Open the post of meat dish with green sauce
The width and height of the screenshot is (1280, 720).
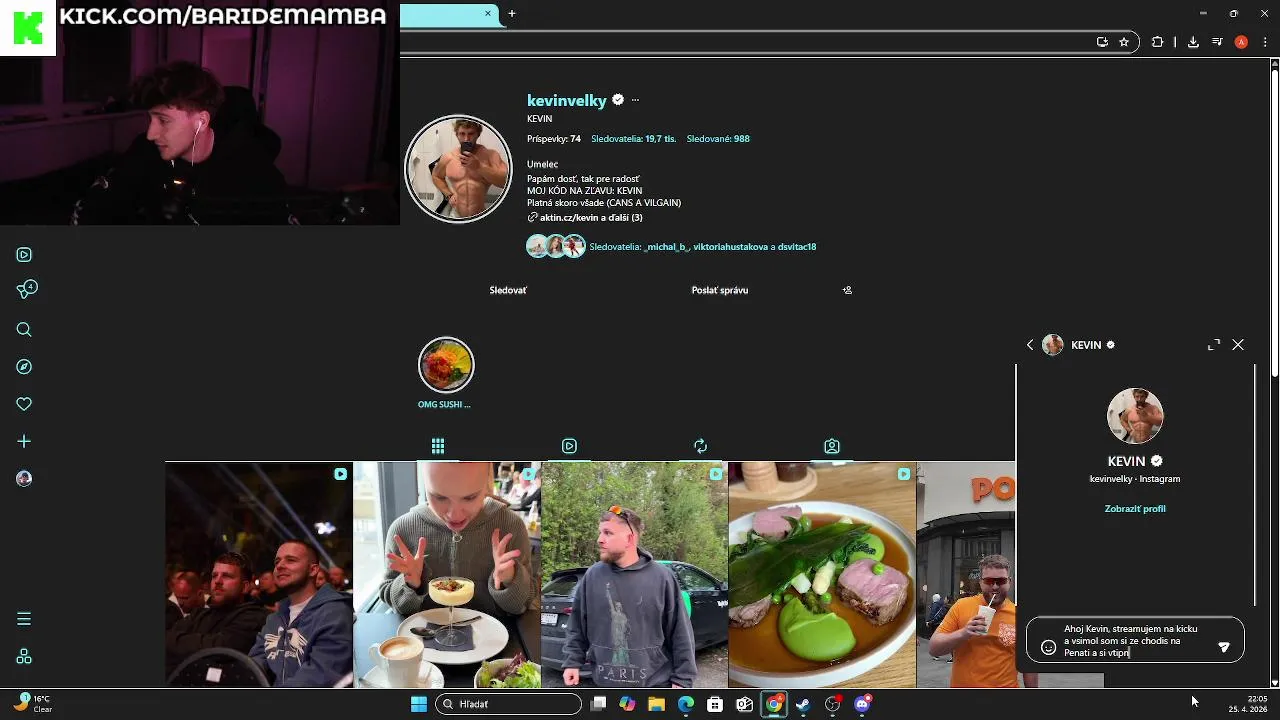click(x=822, y=575)
